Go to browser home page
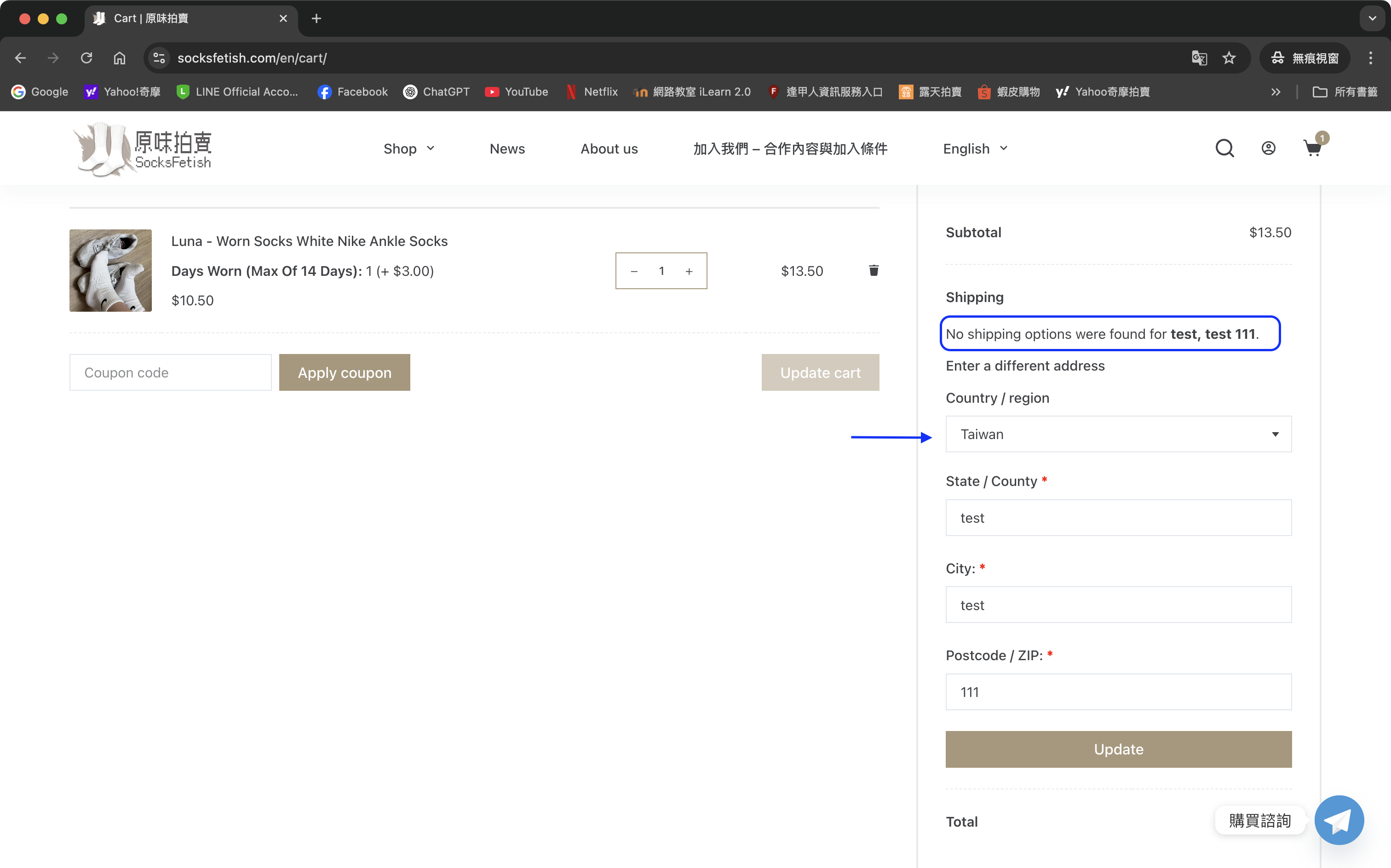The width and height of the screenshot is (1391, 868). (120, 58)
